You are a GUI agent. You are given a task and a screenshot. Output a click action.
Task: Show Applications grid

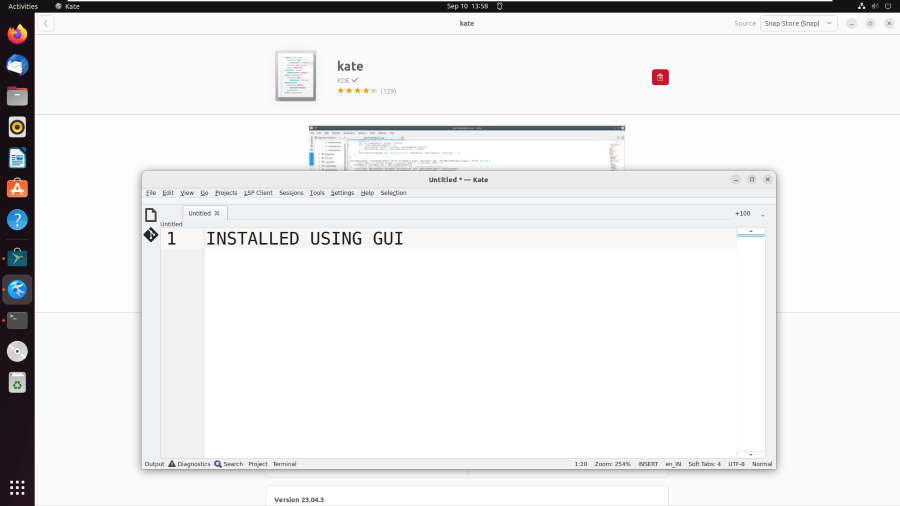[x=17, y=488]
